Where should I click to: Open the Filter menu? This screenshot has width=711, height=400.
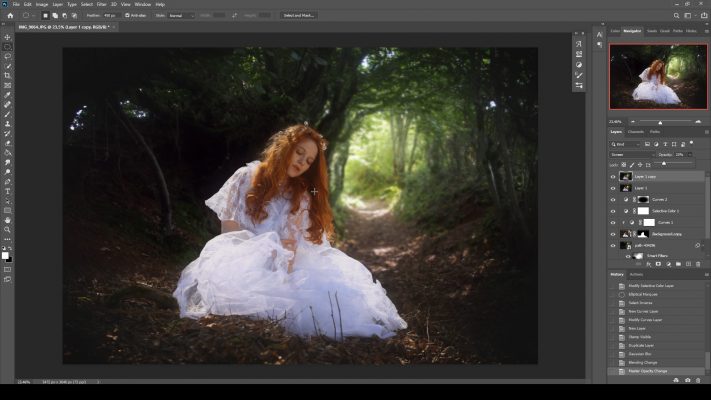point(100,4)
